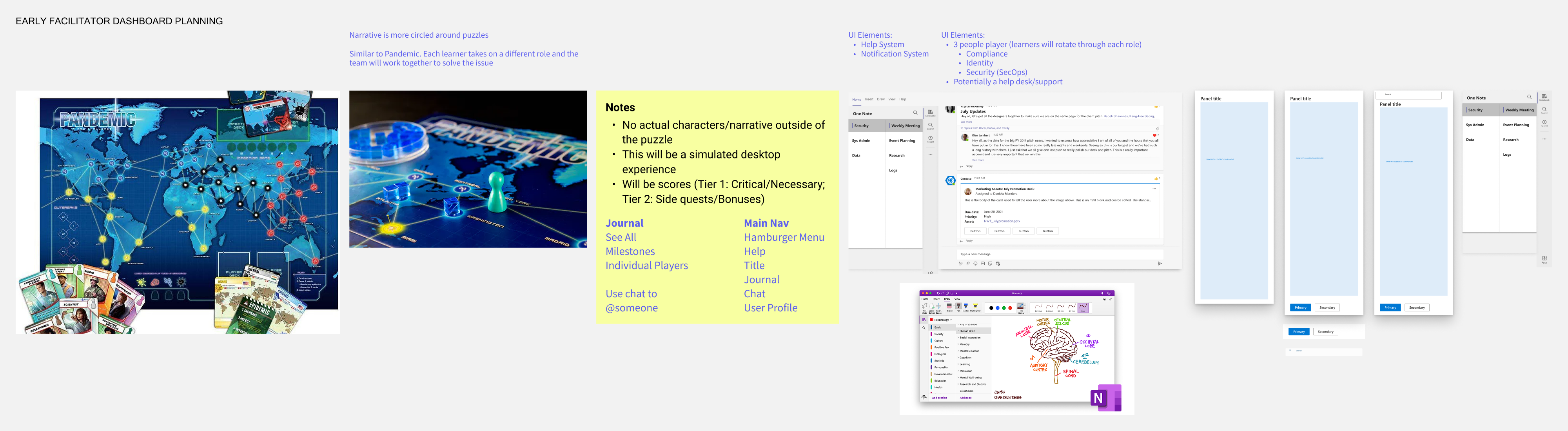
Task: Click Add section in the OneNote screenshot
Action: coord(939,398)
